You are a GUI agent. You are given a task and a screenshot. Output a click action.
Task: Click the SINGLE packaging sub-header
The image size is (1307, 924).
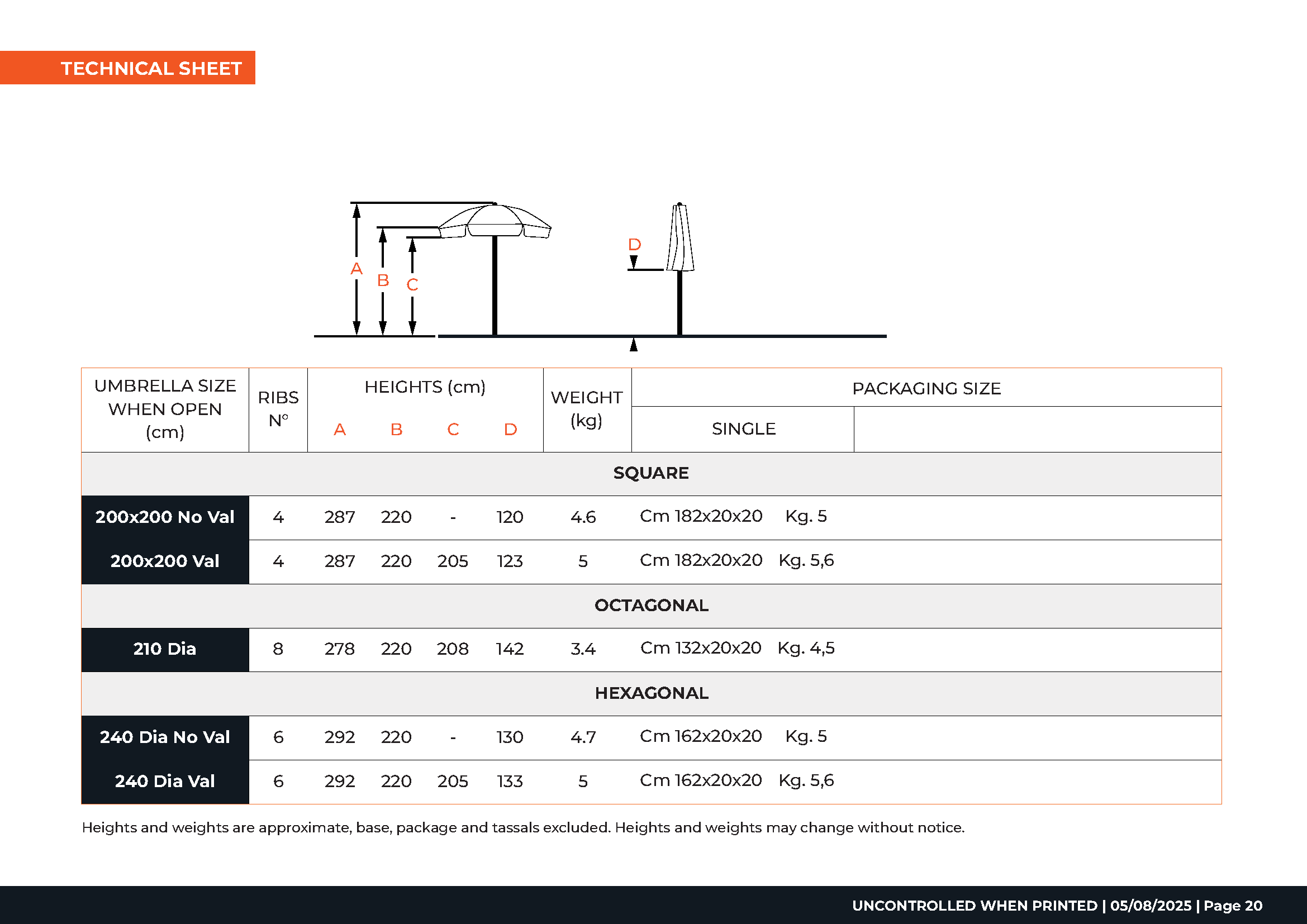click(x=743, y=428)
